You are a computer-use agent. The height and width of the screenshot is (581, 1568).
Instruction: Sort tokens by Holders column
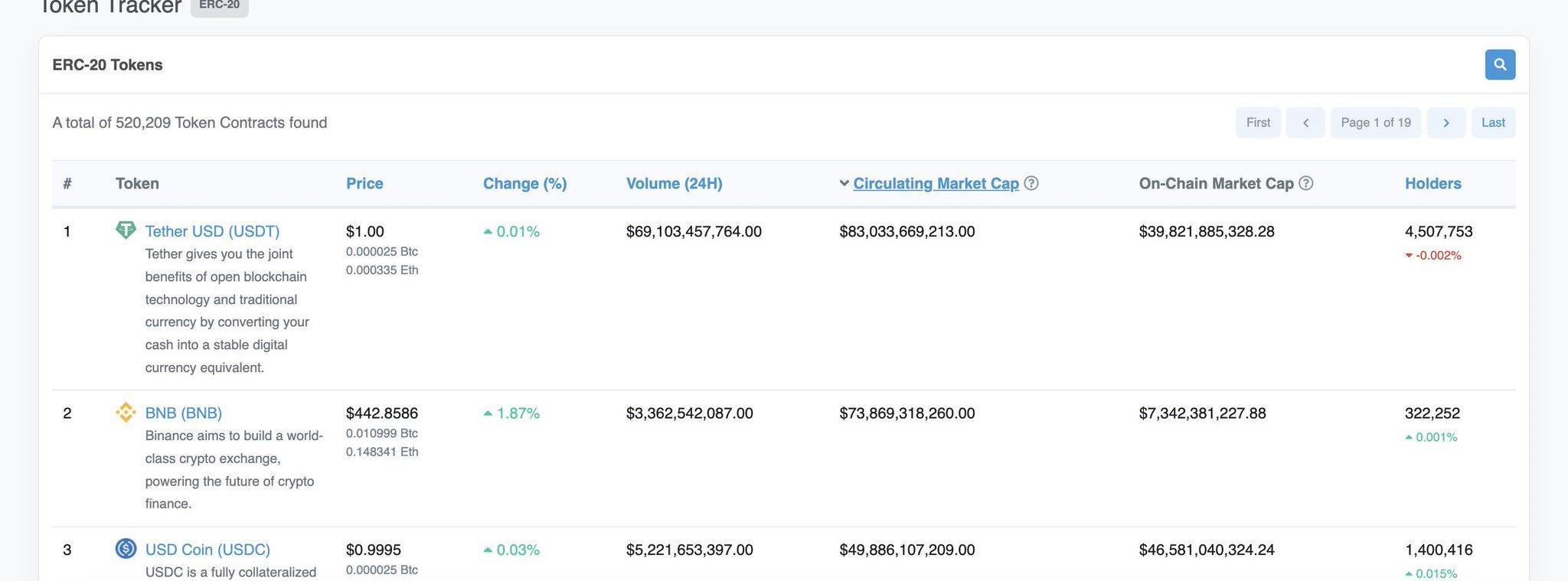(1432, 184)
